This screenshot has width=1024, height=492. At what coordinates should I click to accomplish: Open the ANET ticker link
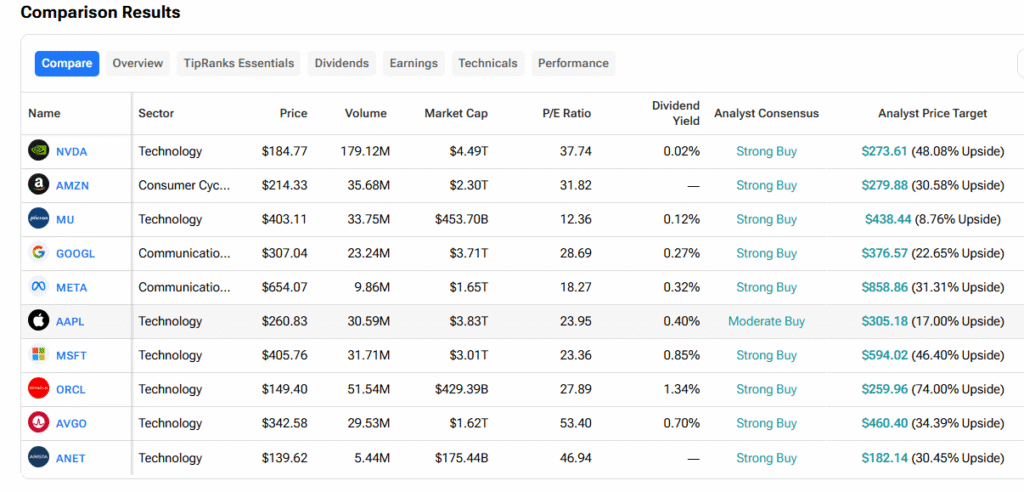71,458
